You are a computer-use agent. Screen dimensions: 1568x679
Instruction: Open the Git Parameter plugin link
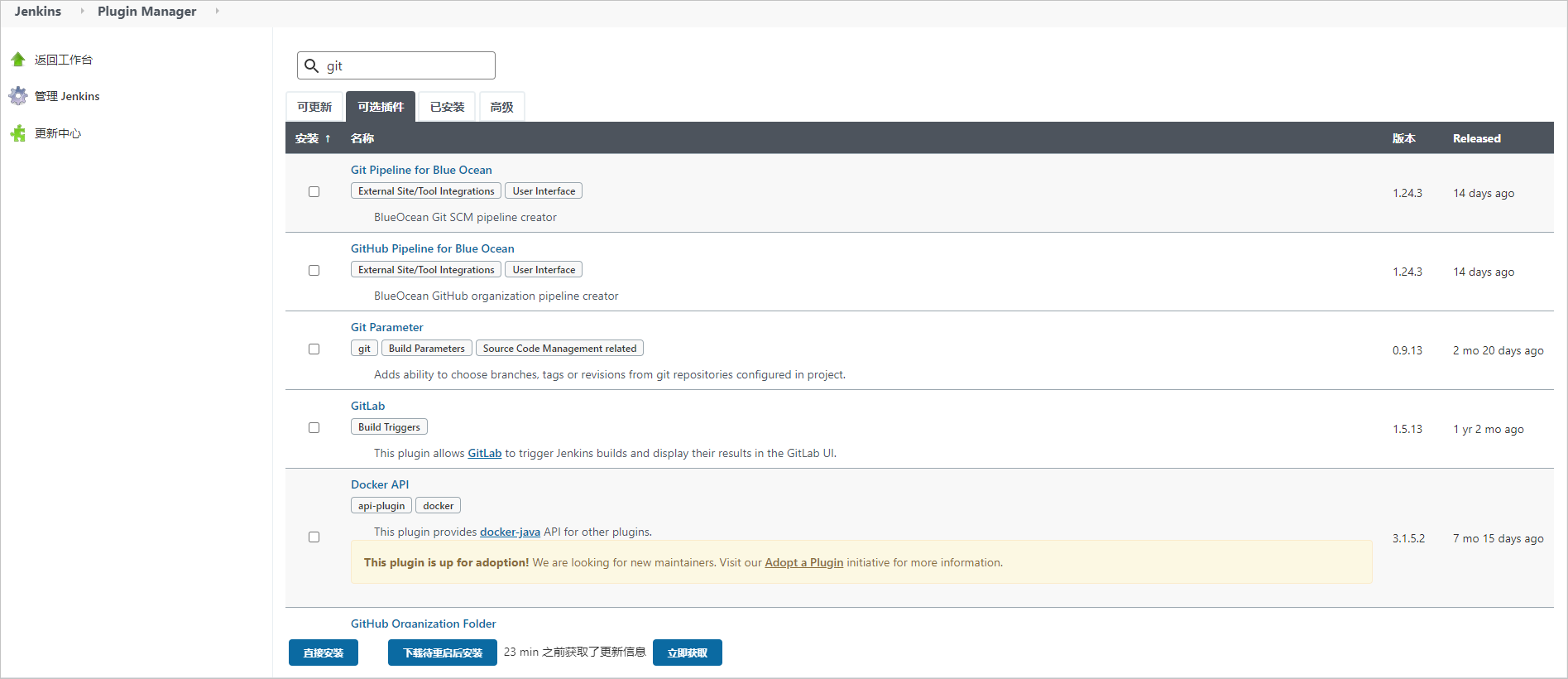(387, 327)
